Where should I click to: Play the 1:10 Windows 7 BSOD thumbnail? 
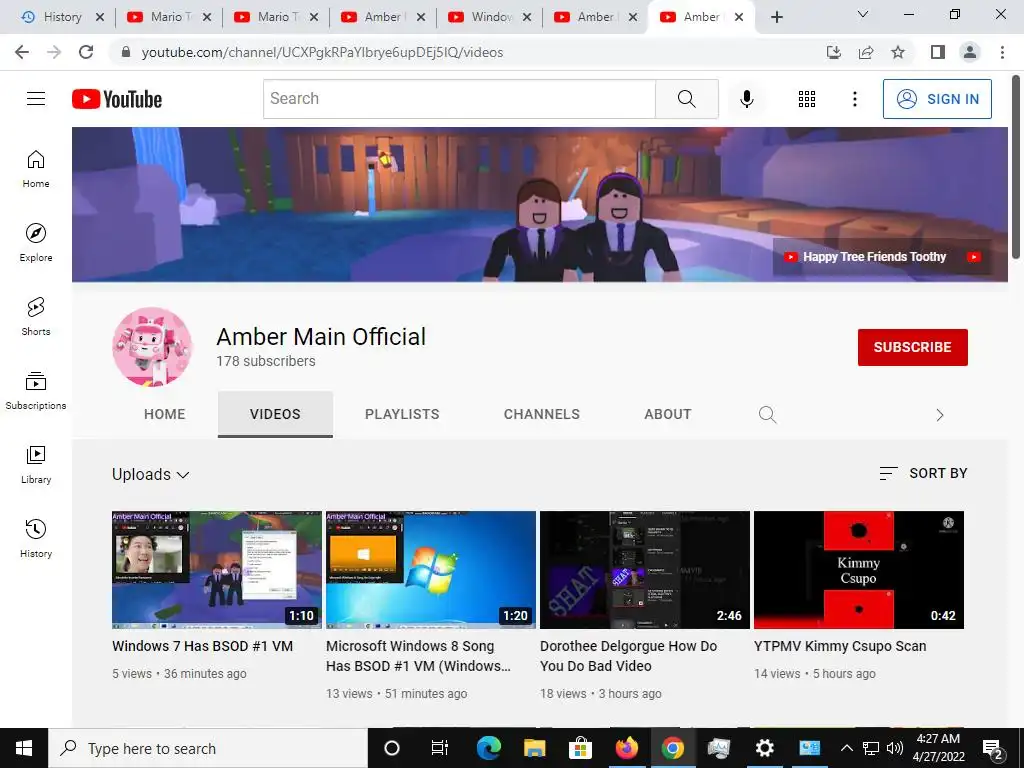coord(217,569)
